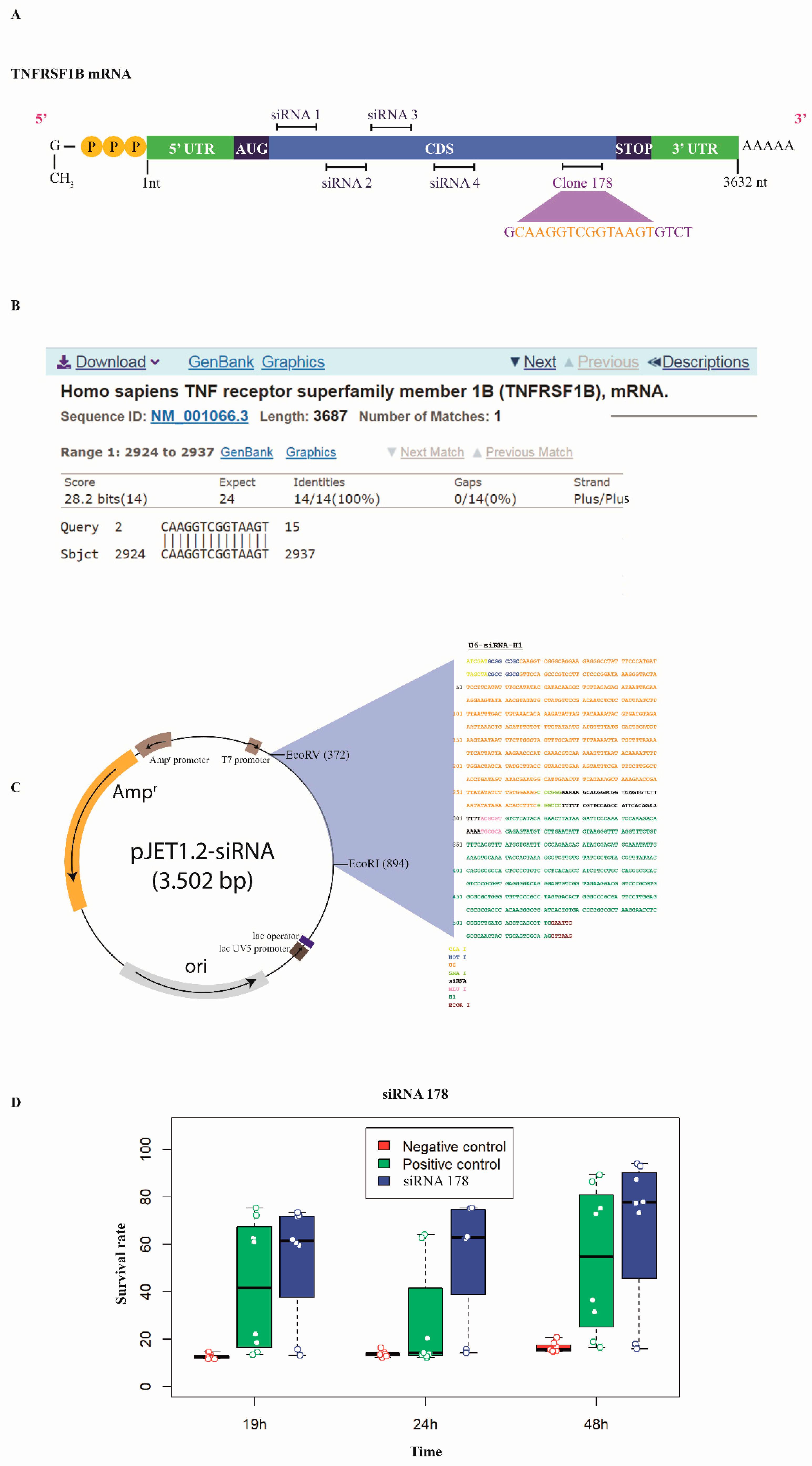Select the Clone 178 label
812x1466 pixels.
point(582,183)
